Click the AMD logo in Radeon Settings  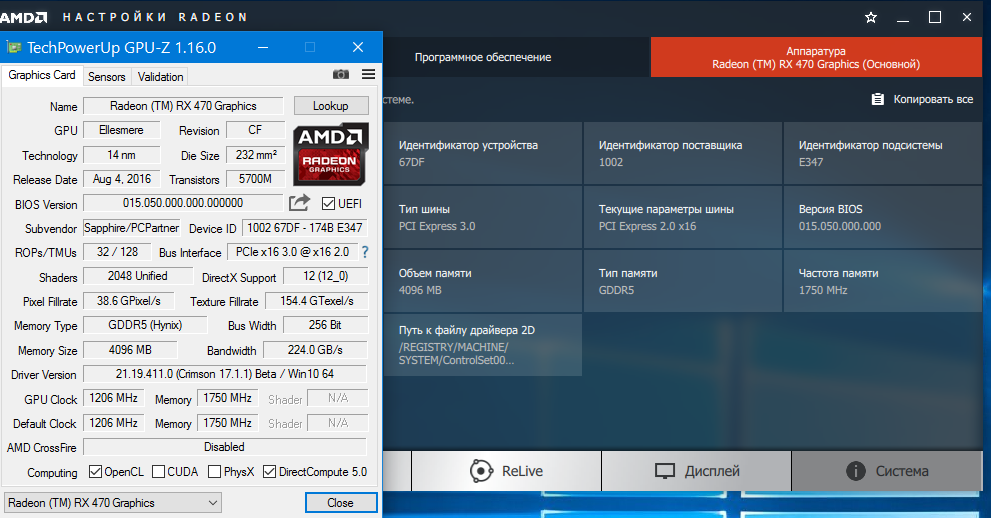point(23,17)
